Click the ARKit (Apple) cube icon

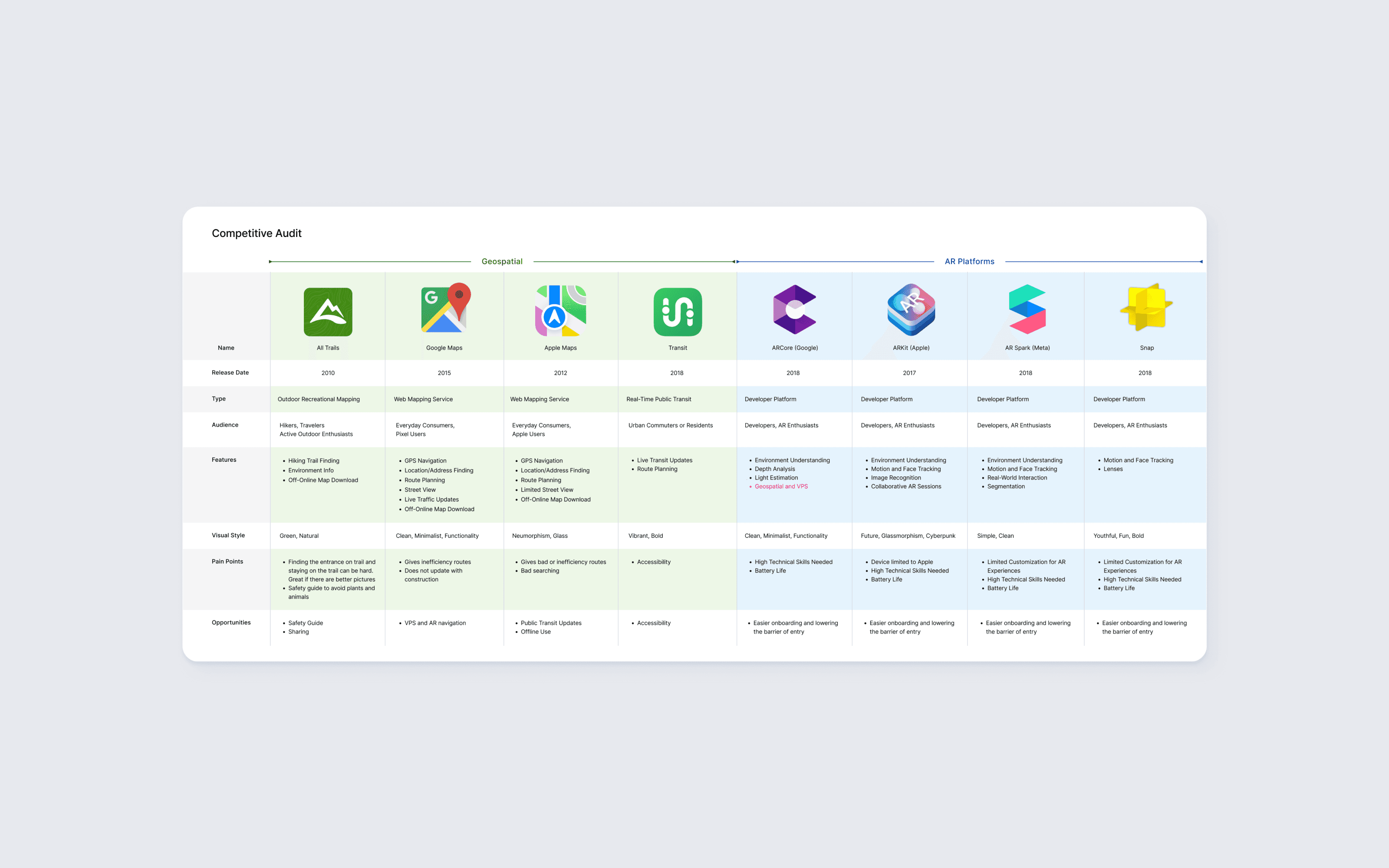[x=911, y=309]
